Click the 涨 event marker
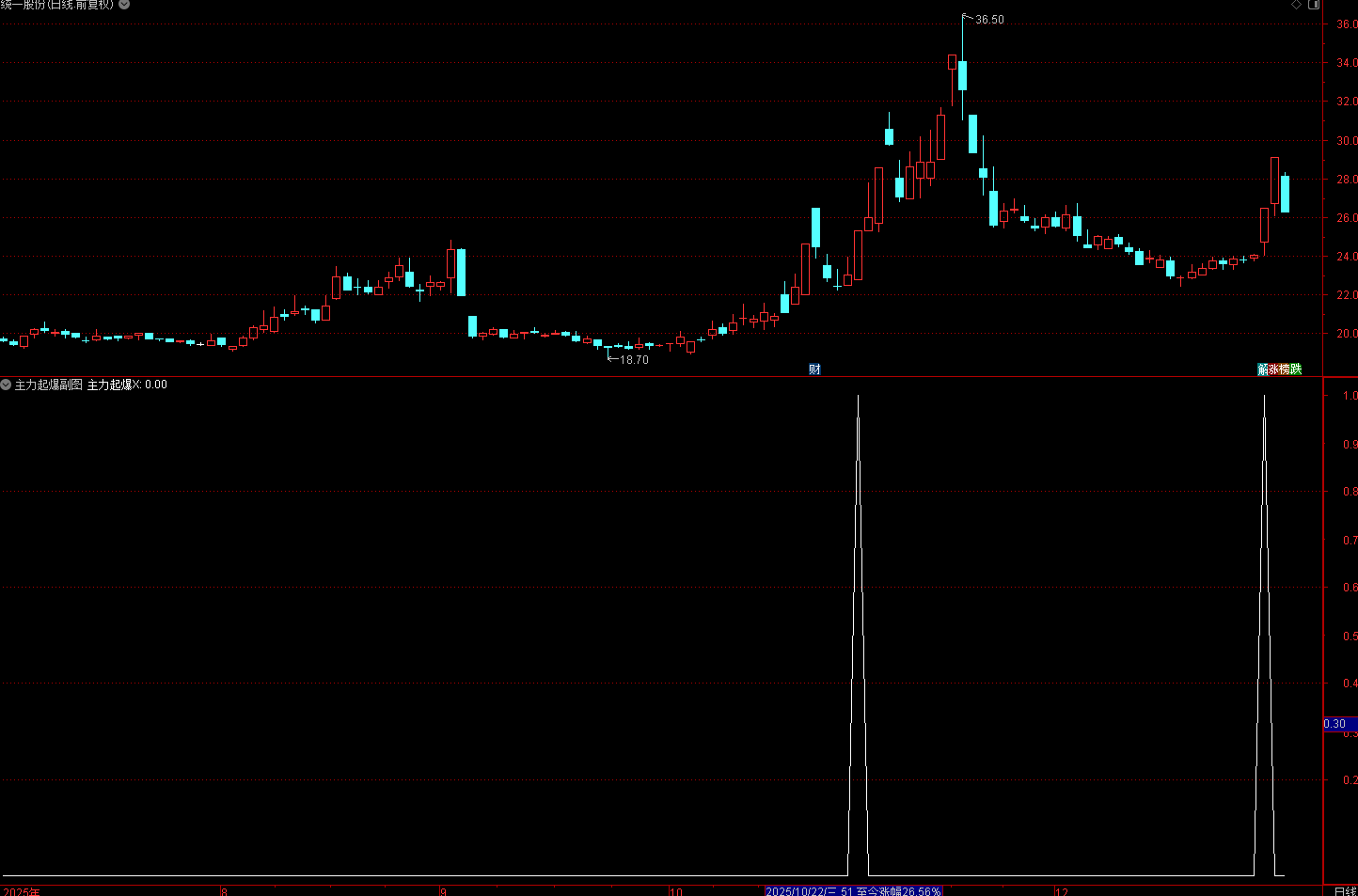 pyautogui.click(x=1274, y=369)
